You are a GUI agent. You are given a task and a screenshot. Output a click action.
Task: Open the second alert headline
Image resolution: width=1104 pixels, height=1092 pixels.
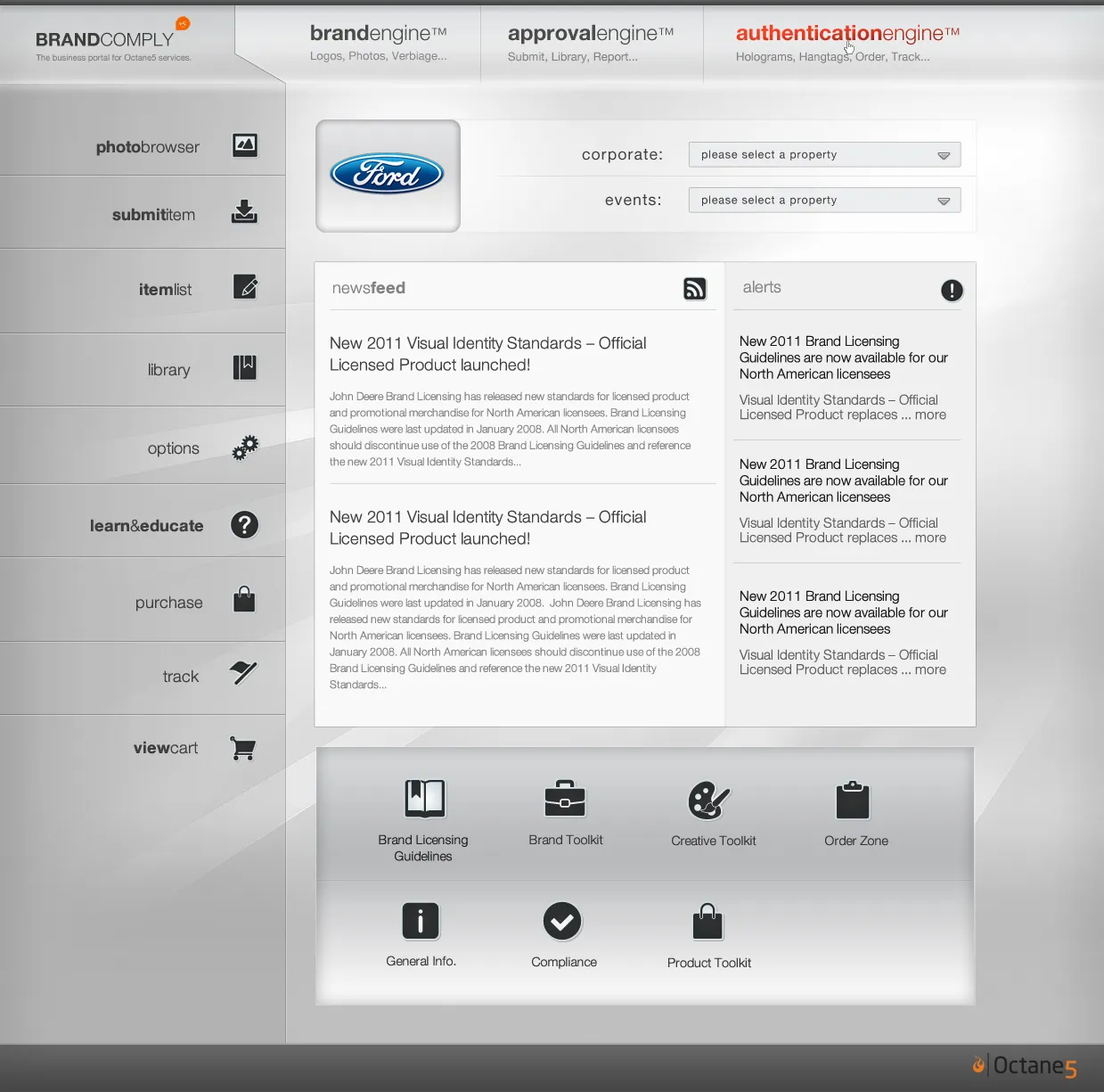click(x=843, y=480)
